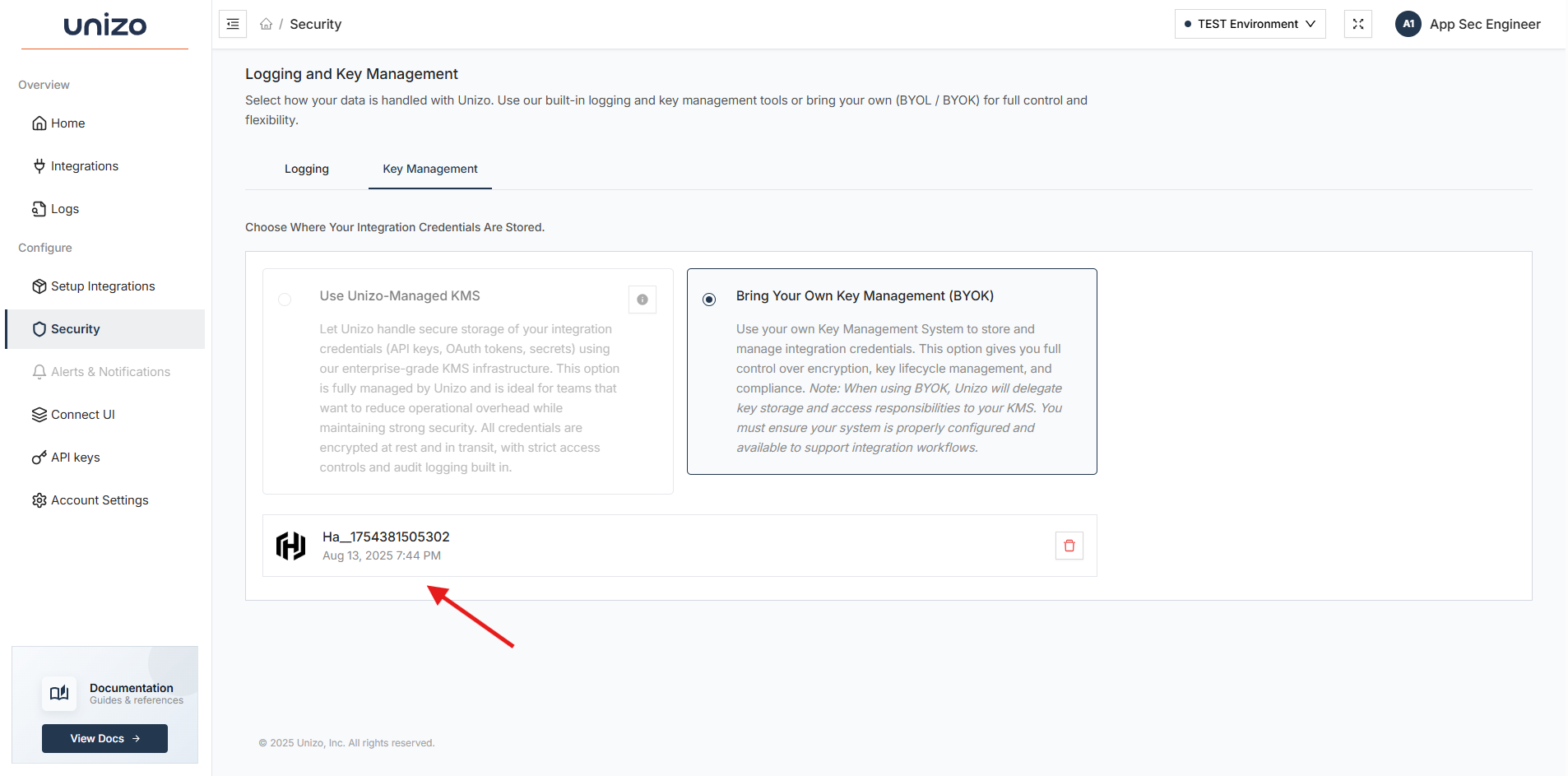Click the A1 user avatar

pos(1408,24)
